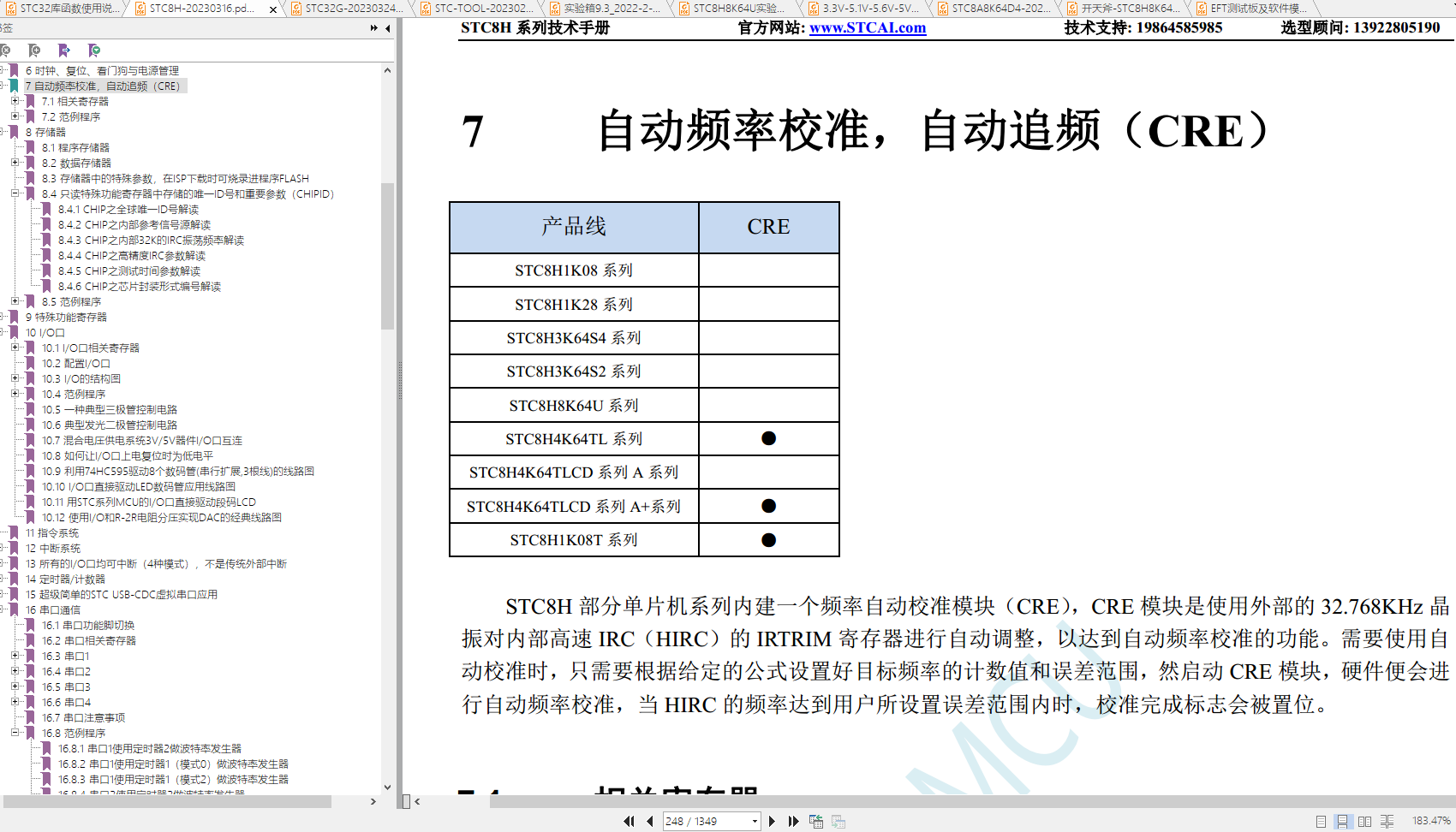Click bookmark panel scroll-down arrow

pos(388,787)
